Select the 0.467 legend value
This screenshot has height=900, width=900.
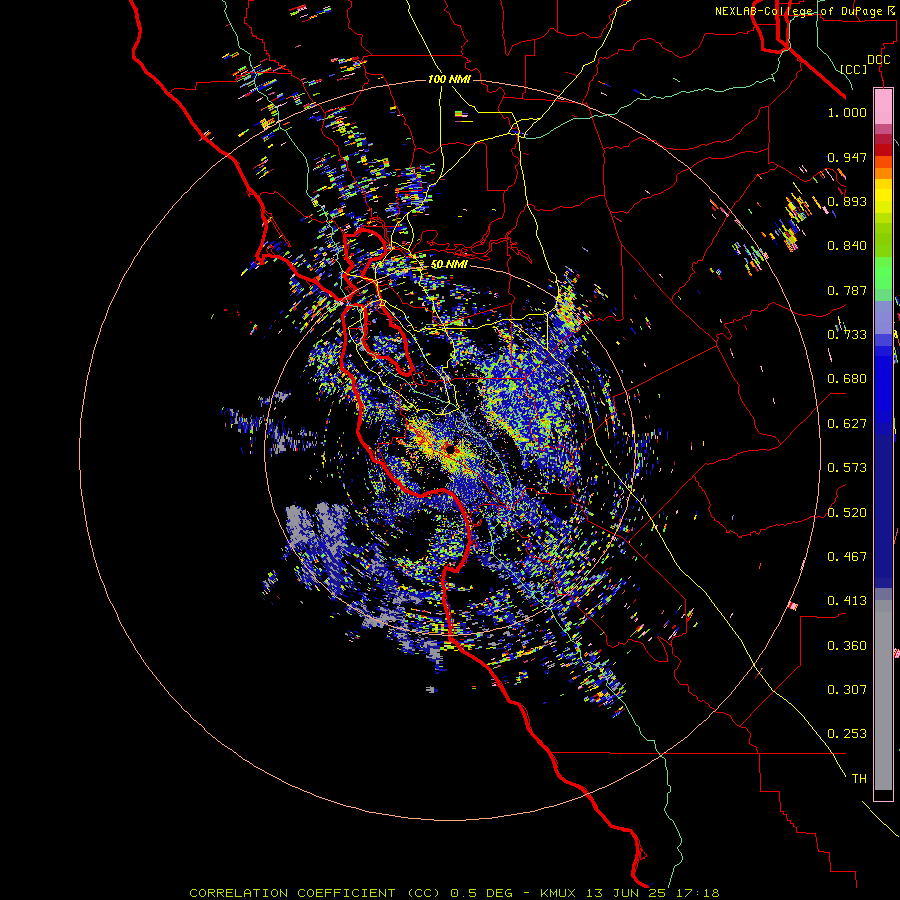tap(847, 557)
